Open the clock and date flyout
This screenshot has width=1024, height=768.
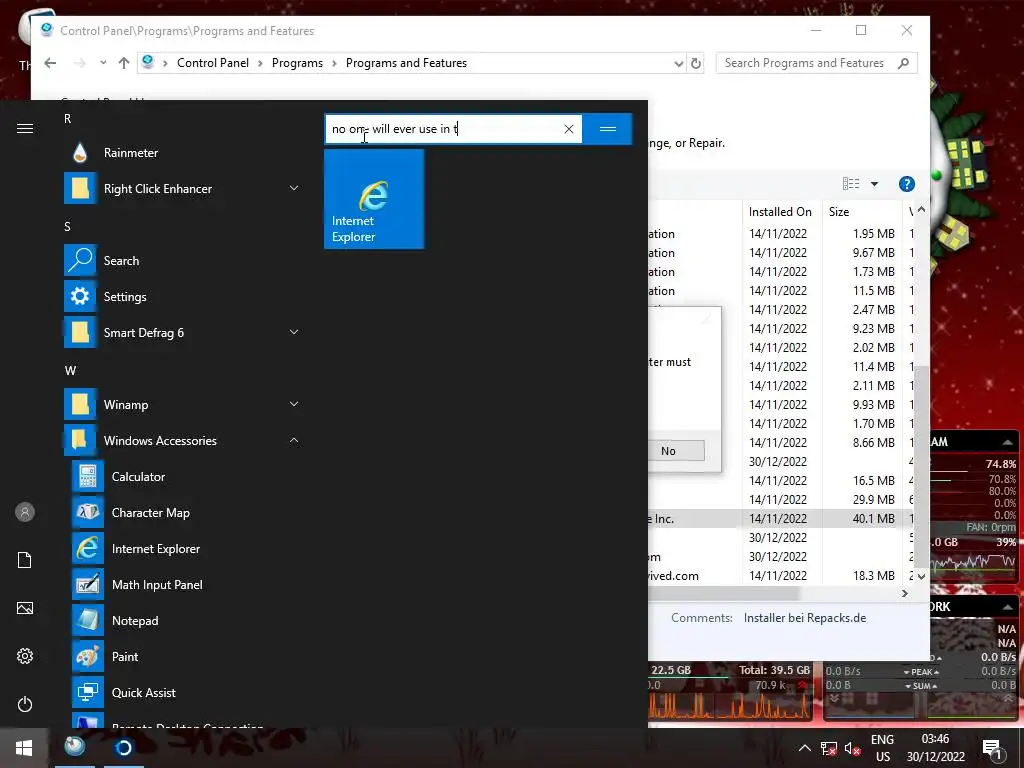point(935,748)
